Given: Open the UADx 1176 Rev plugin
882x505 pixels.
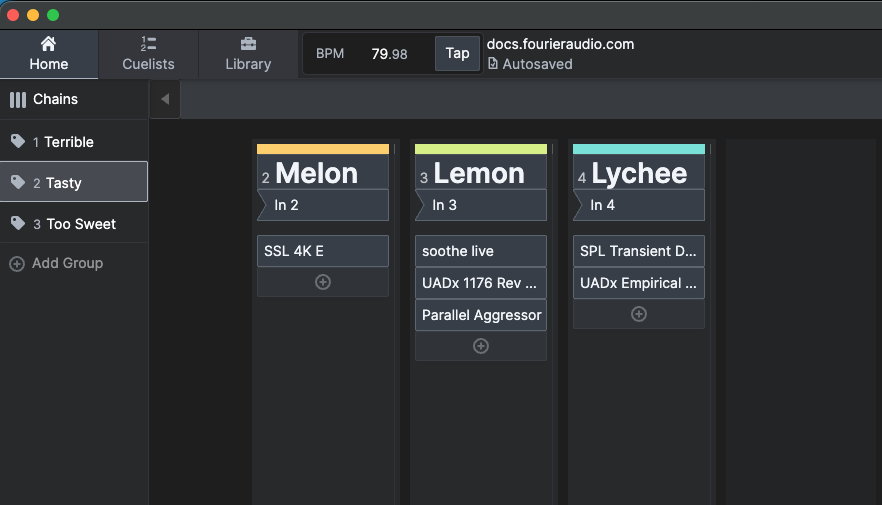Looking at the screenshot, I should pos(481,283).
